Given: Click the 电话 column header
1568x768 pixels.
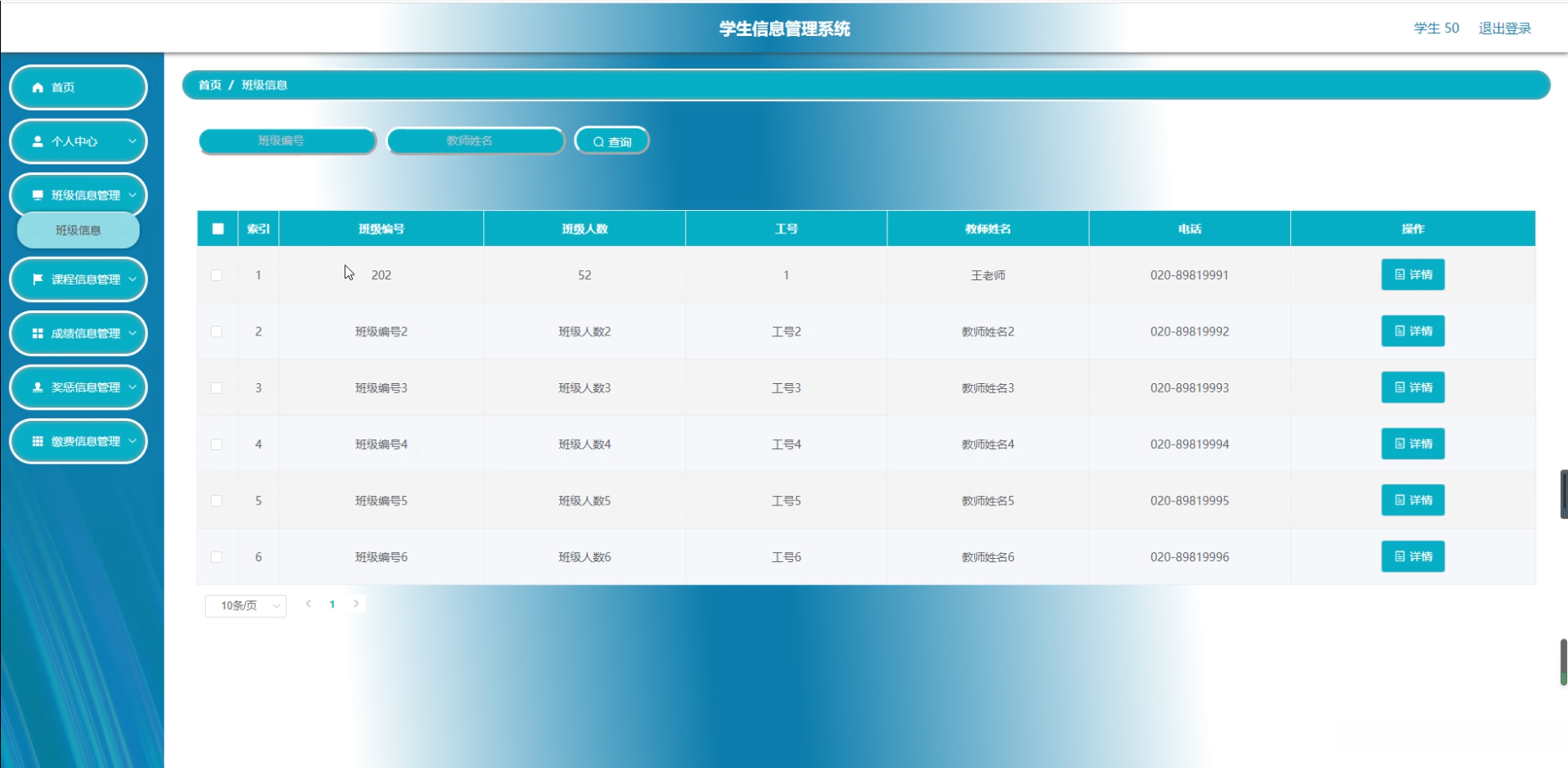Looking at the screenshot, I should pos(1189,229).
